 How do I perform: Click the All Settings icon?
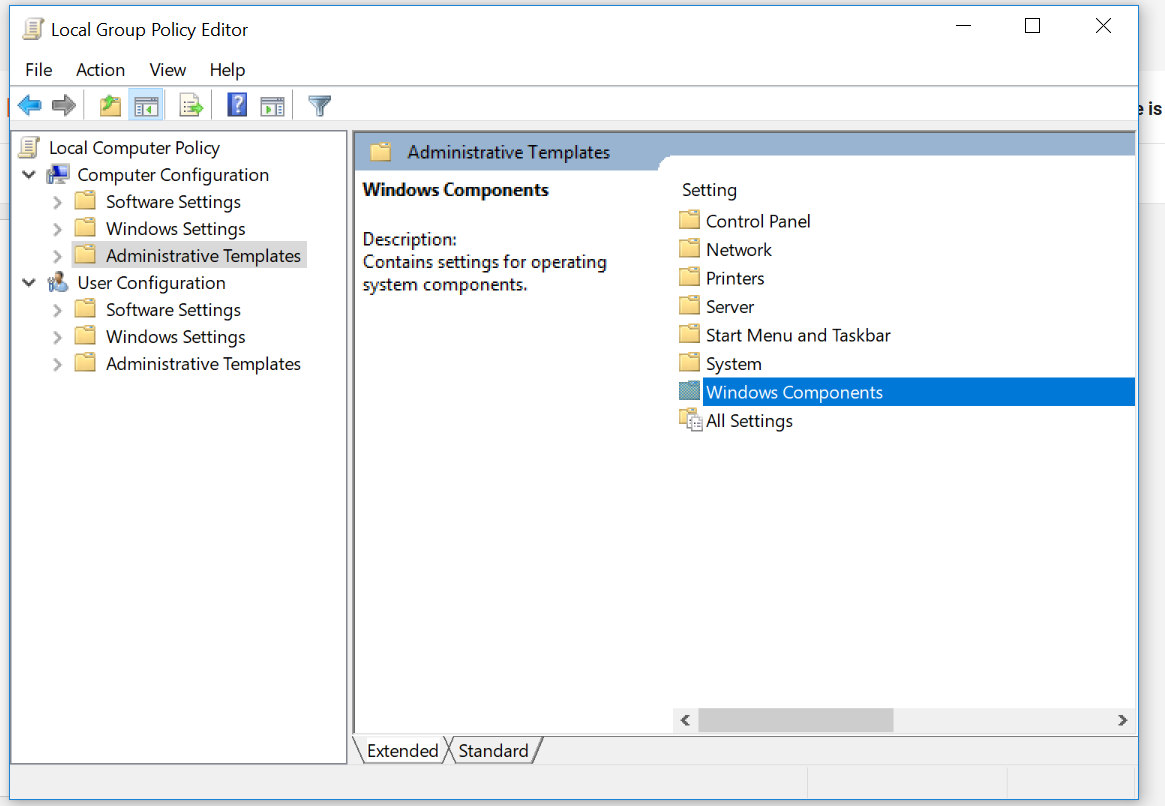point(690,420)
